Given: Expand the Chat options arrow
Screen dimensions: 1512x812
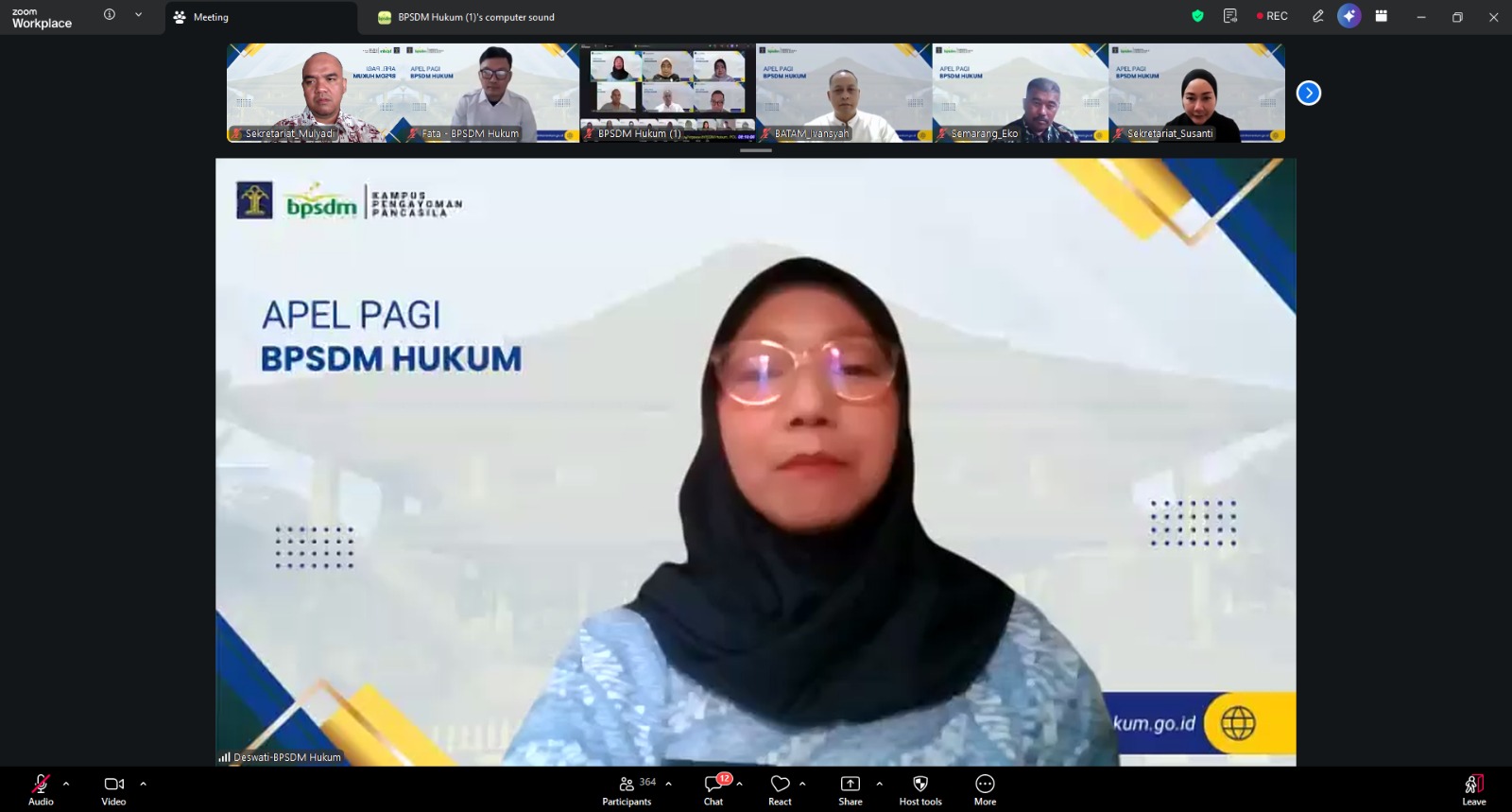Looking at the screenshot, I should (x=739, y=784).
